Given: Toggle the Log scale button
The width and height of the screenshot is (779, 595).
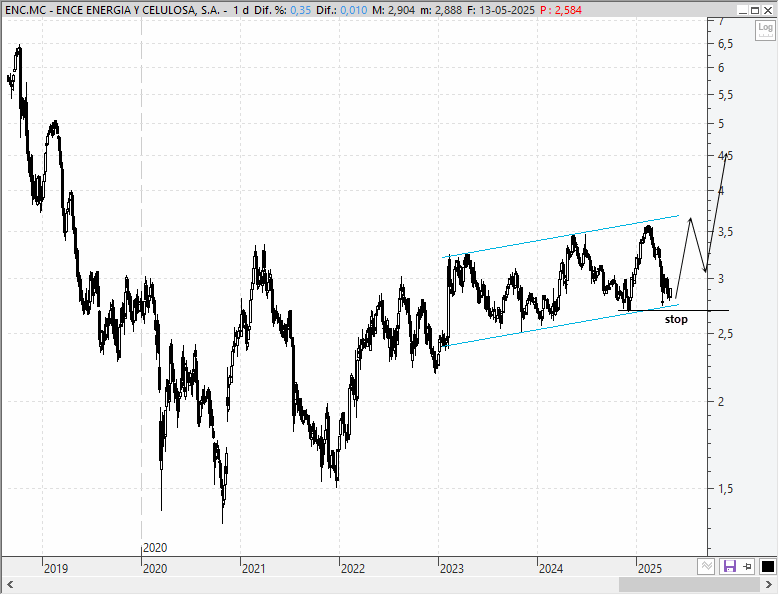Looking at the screenshot, I should (x=765, y=31).
